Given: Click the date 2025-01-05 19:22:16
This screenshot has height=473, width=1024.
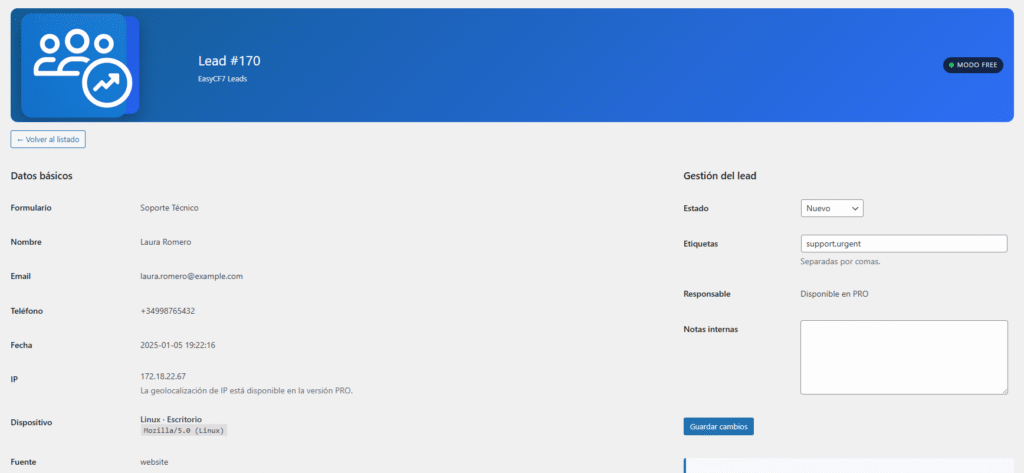Looking at the screenshot, I should click(178, 345).
